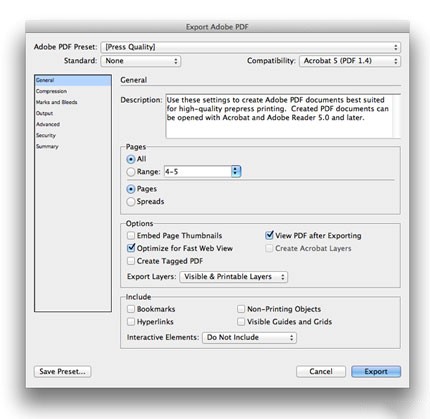The image size is (430, 419).
Task: Click the Save Preset button
Action: click(63, 372)
